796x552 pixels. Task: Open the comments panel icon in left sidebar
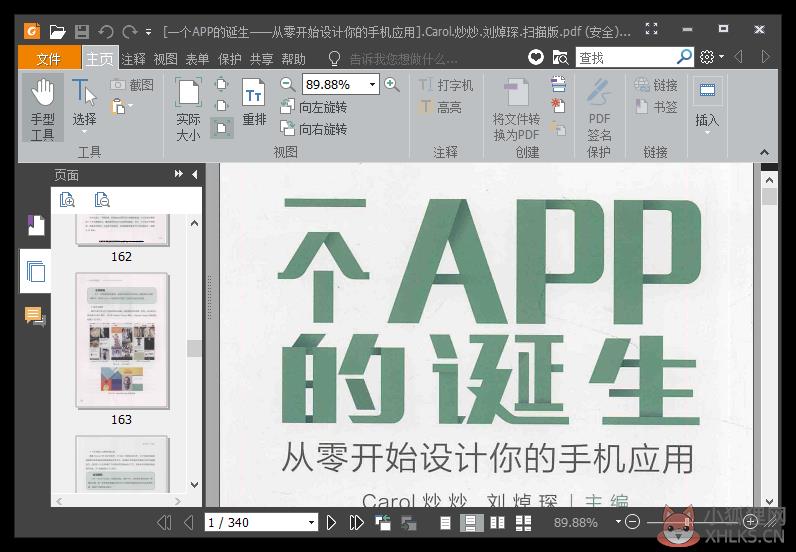pos(35,316)
